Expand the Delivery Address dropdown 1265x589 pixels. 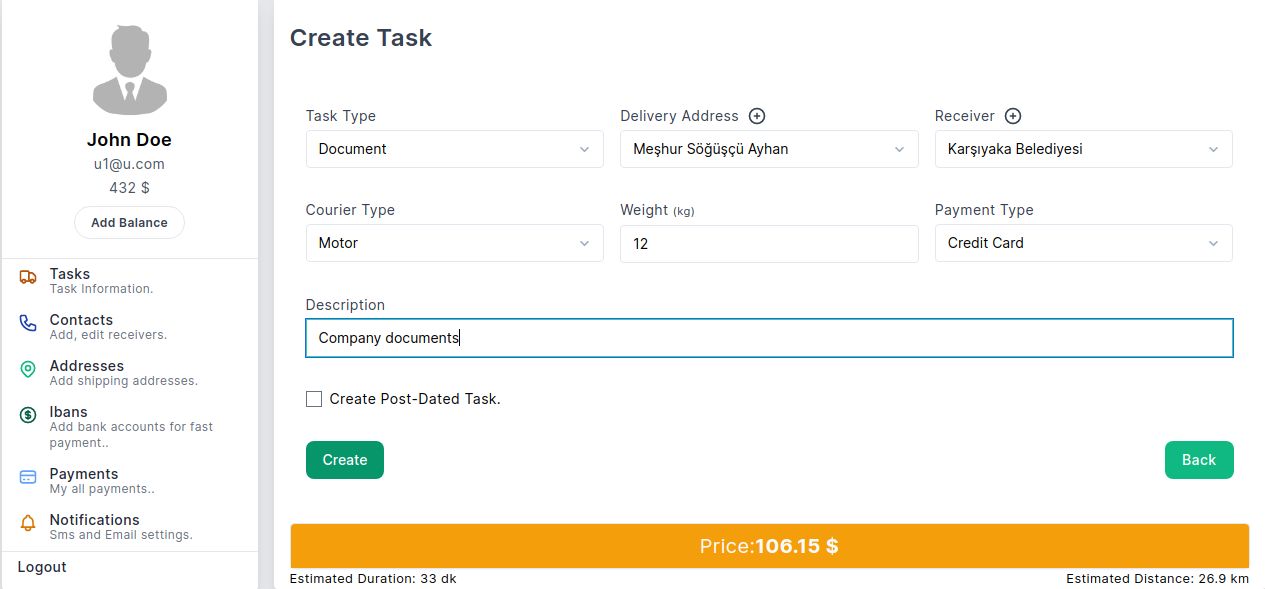[768, 149]
